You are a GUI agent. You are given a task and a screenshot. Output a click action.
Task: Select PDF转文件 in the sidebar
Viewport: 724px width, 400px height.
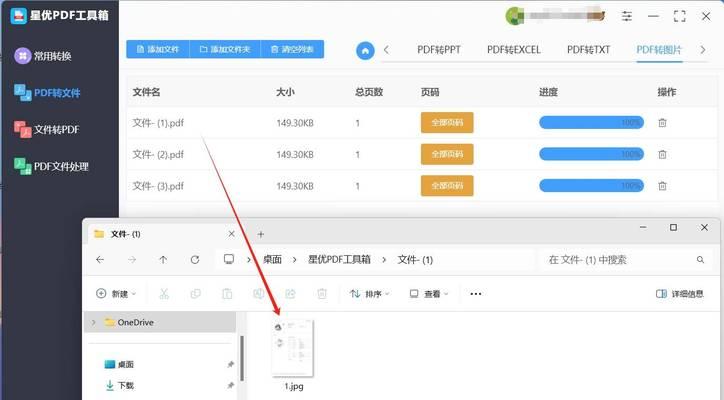(47, 92)
